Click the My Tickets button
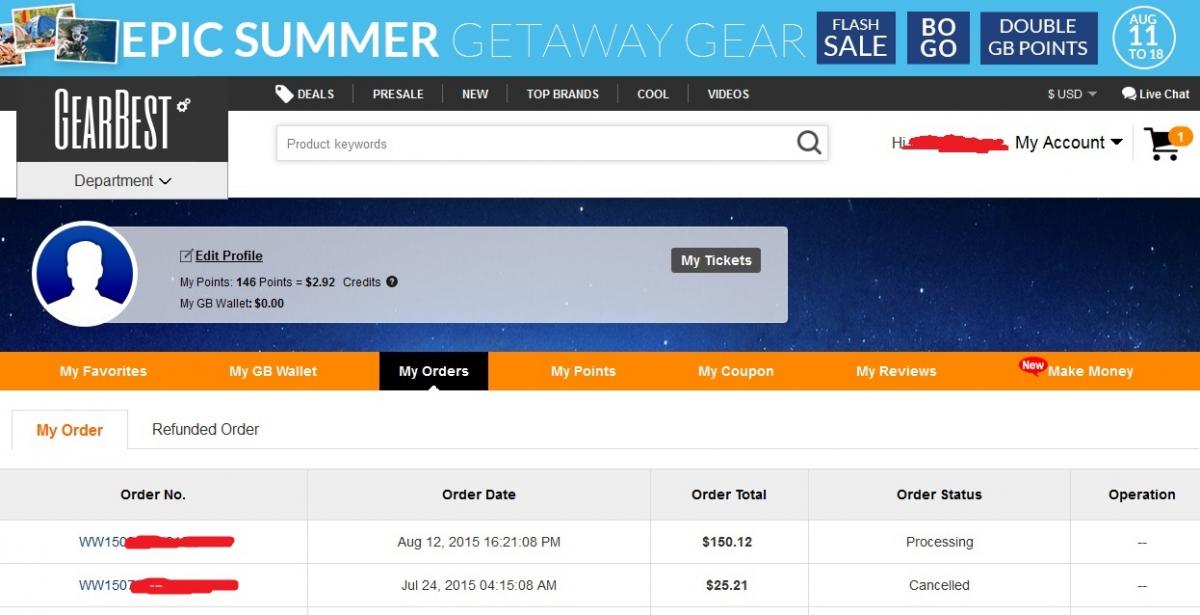Image resolution: width=1200 pixels, height=615 pixels. coord(716,260)
